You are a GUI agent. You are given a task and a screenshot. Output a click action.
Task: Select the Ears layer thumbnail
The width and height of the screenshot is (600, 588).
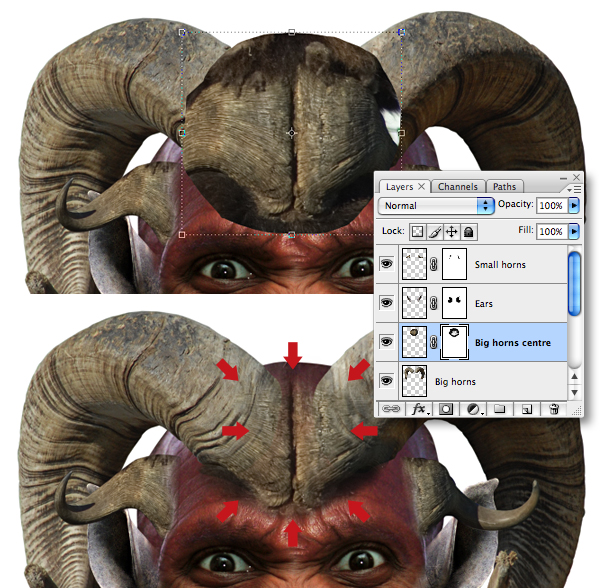(414, 303)
